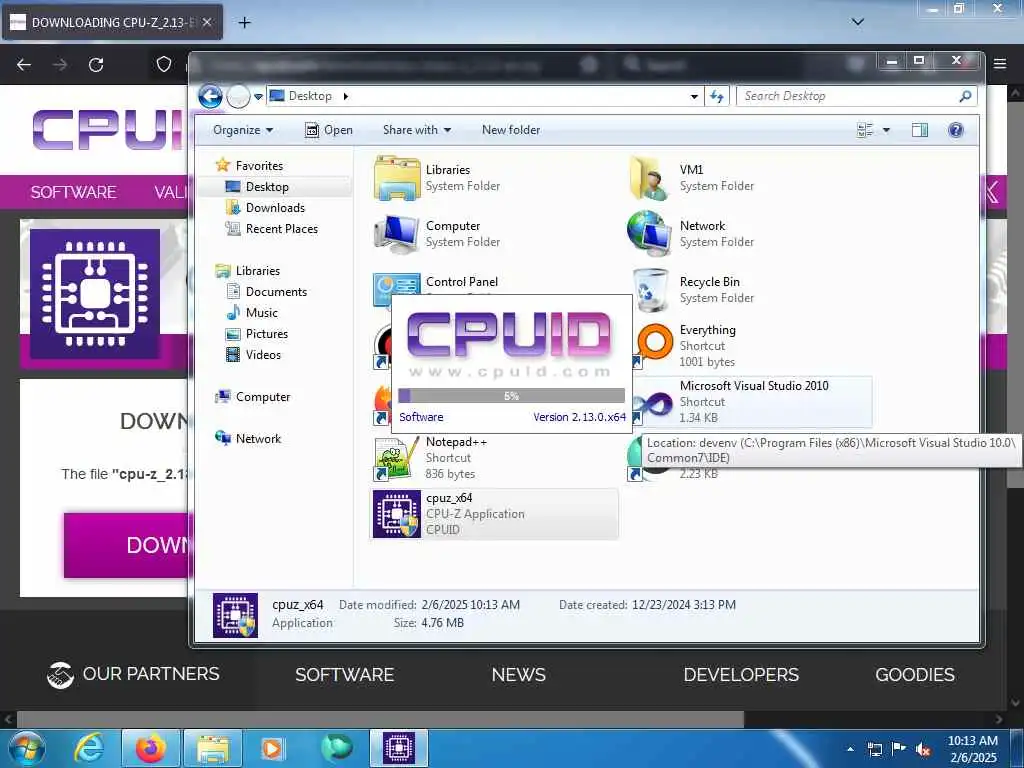This screenshot has height=768, width=1024.
Task: Close the Downloading CPU-Z tab
Action: [x=207, y=22]
